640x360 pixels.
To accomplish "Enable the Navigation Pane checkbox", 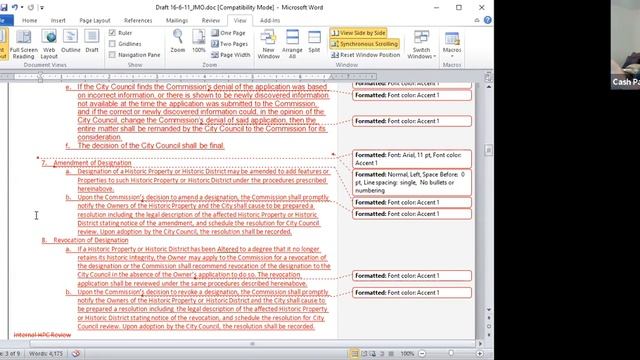I will pos(112,55).
